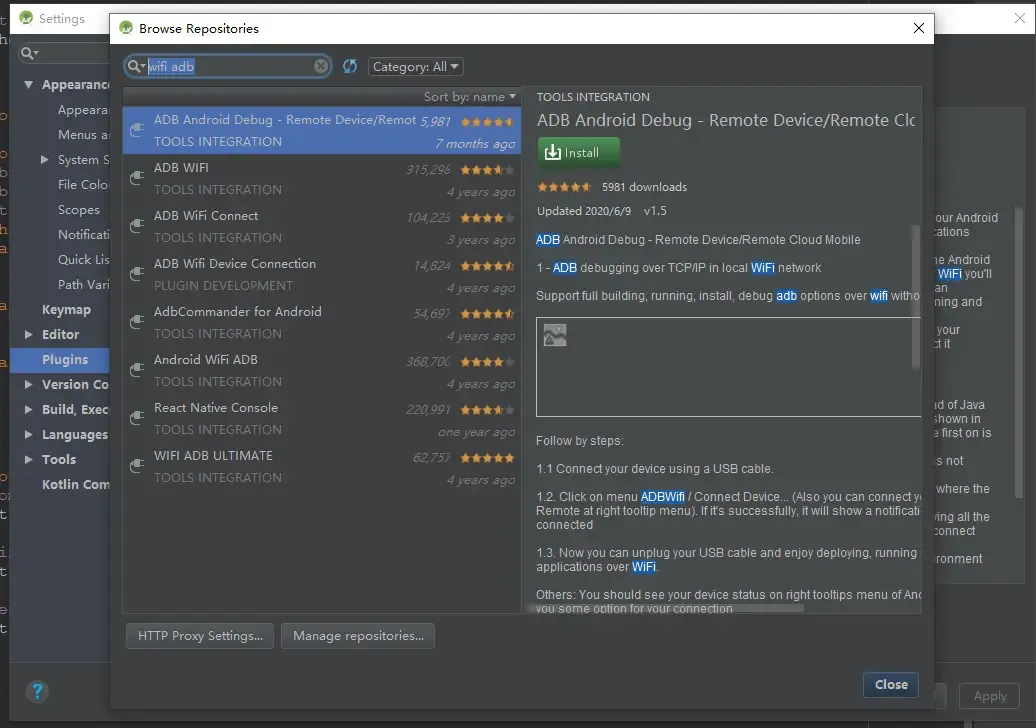The width and height of the screenshot is (1036, 728).
Task: Open the Category: All dropdown
Action: [x=415, y=65]
